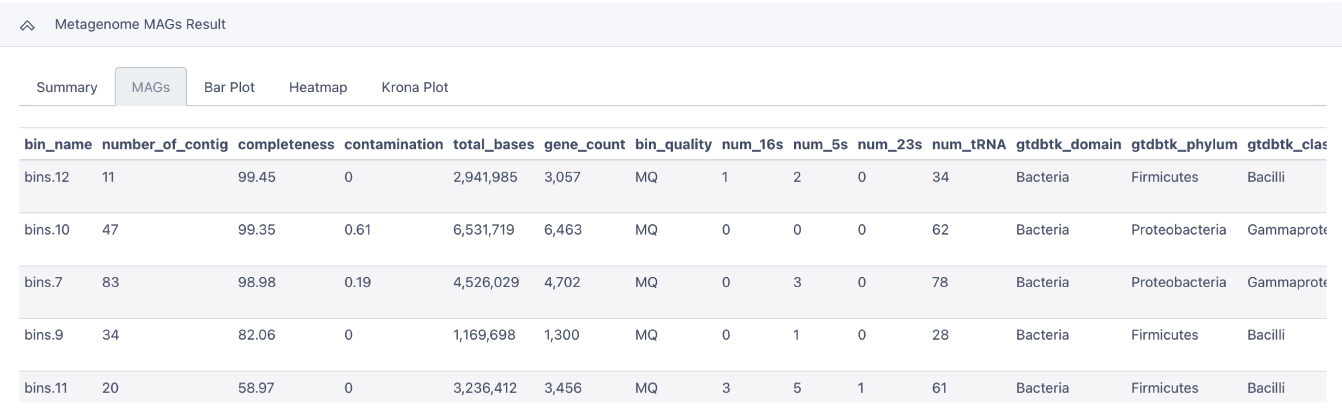1342x418 pixels.
Task: Click the bin_name column header
Action: point(58,145)
